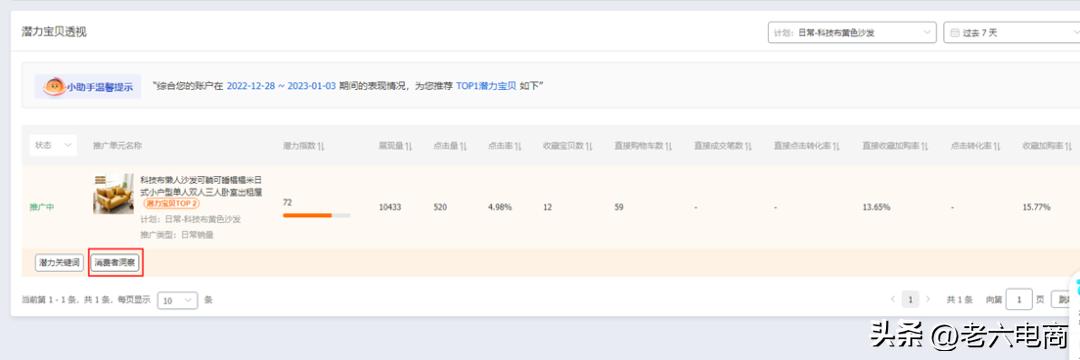Open the sofa product title link
The image size is (1080, 360).
pos(201,186)
